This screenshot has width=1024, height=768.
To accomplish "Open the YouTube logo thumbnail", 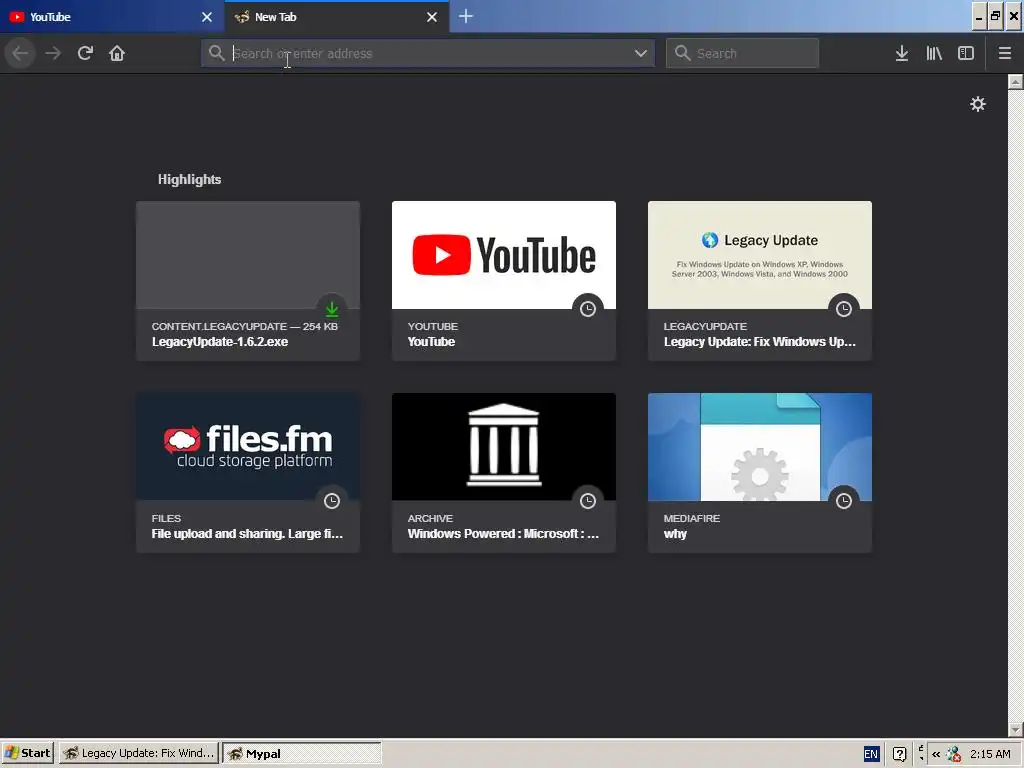I will 504,255.
